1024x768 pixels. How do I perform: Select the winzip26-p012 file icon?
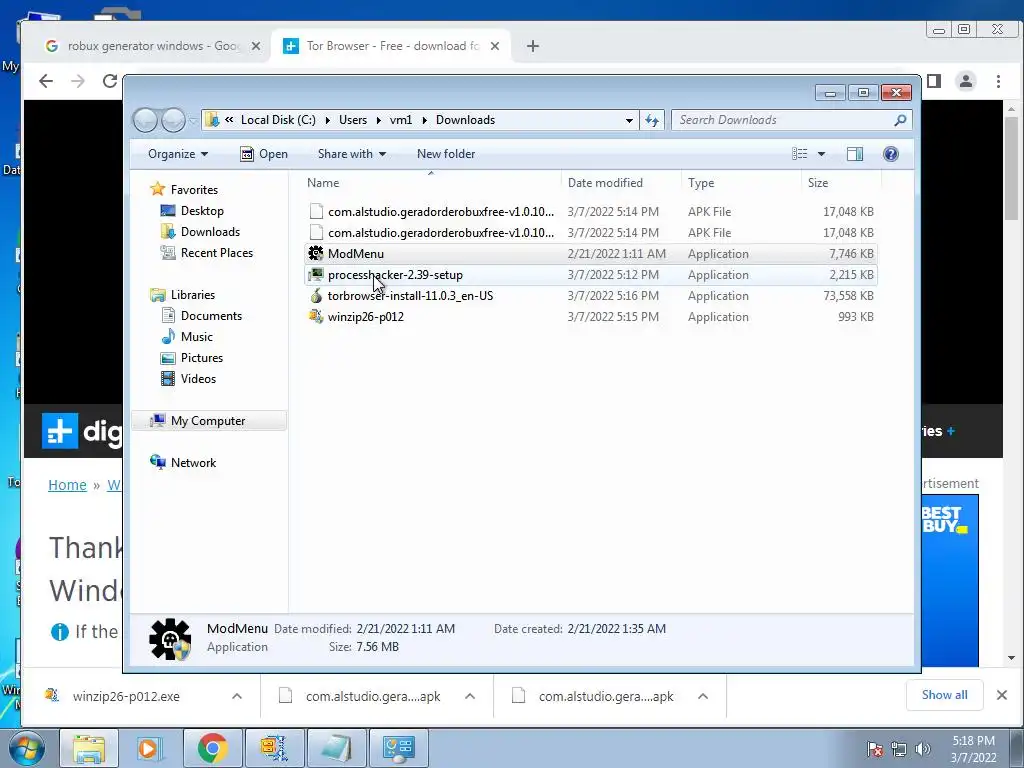[316, 317]
